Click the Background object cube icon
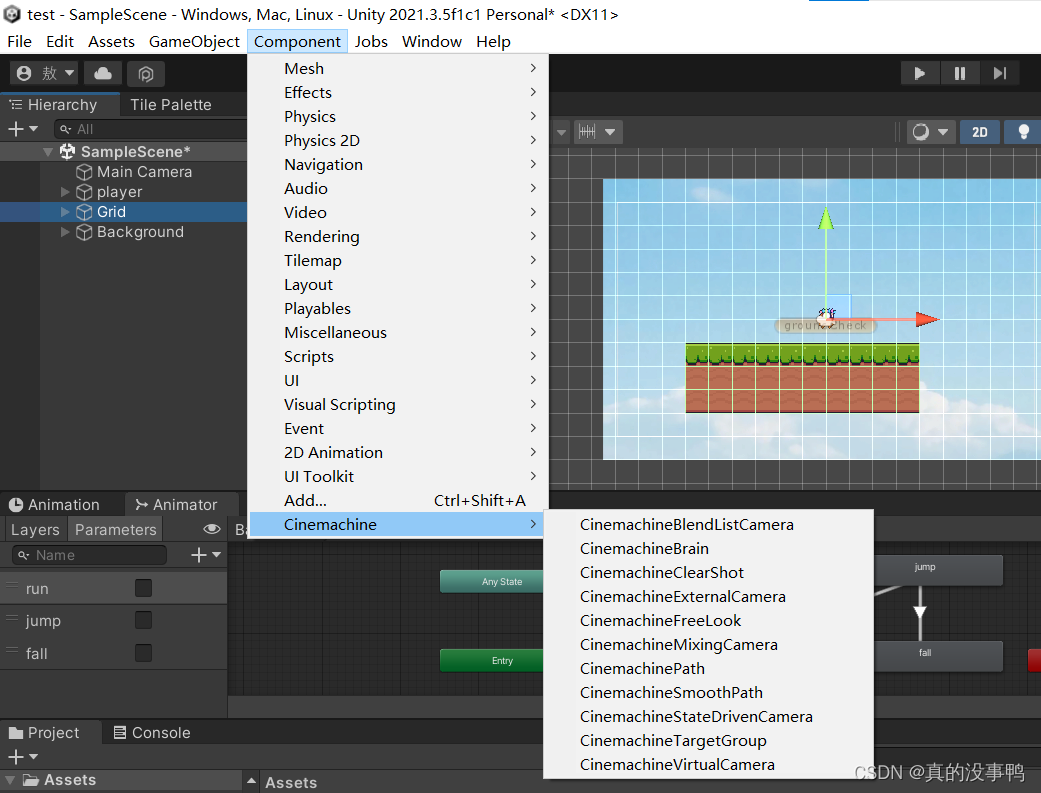This screenshot has height=793, width=1041. (x=84, y=232)
